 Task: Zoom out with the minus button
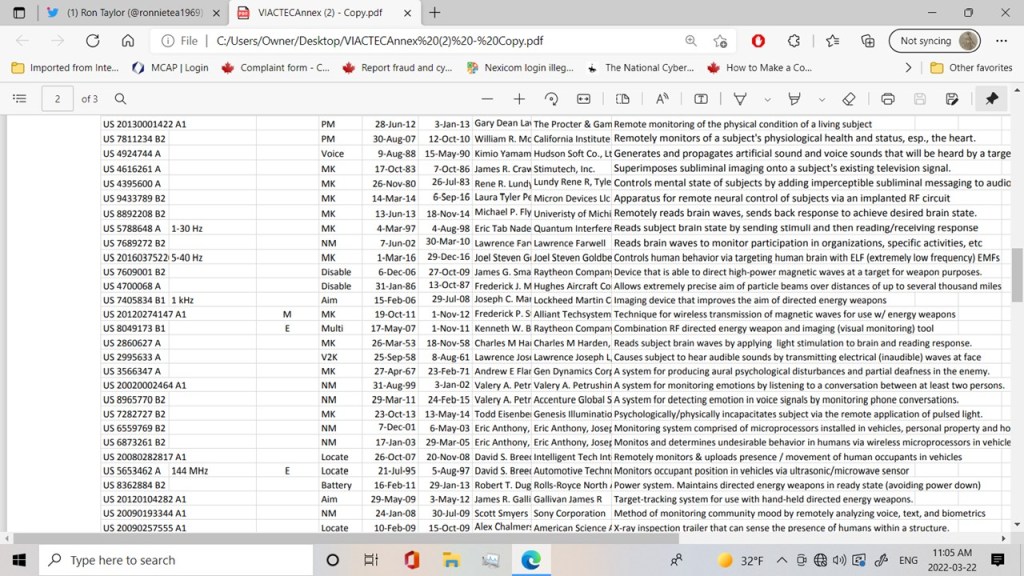pyautogui.click(x=487, y=99)
